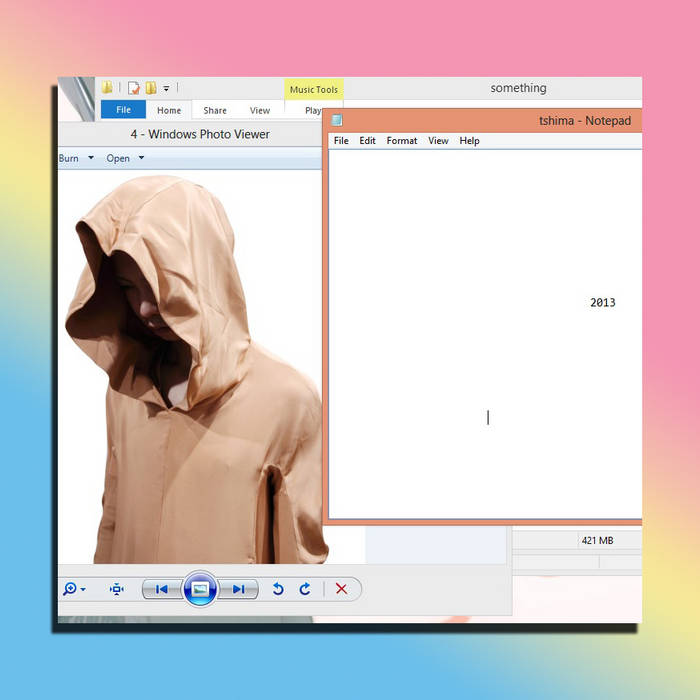Image resolution: width=700 pixels, height=700 pixels.
Task: Expand the Customize Quick Access Toolbar arrow
Action: coord(167,88)
